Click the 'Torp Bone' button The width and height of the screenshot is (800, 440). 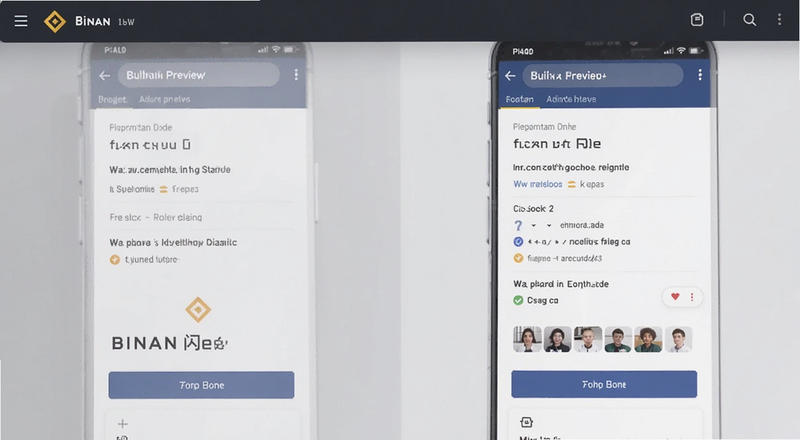(202, 385)
